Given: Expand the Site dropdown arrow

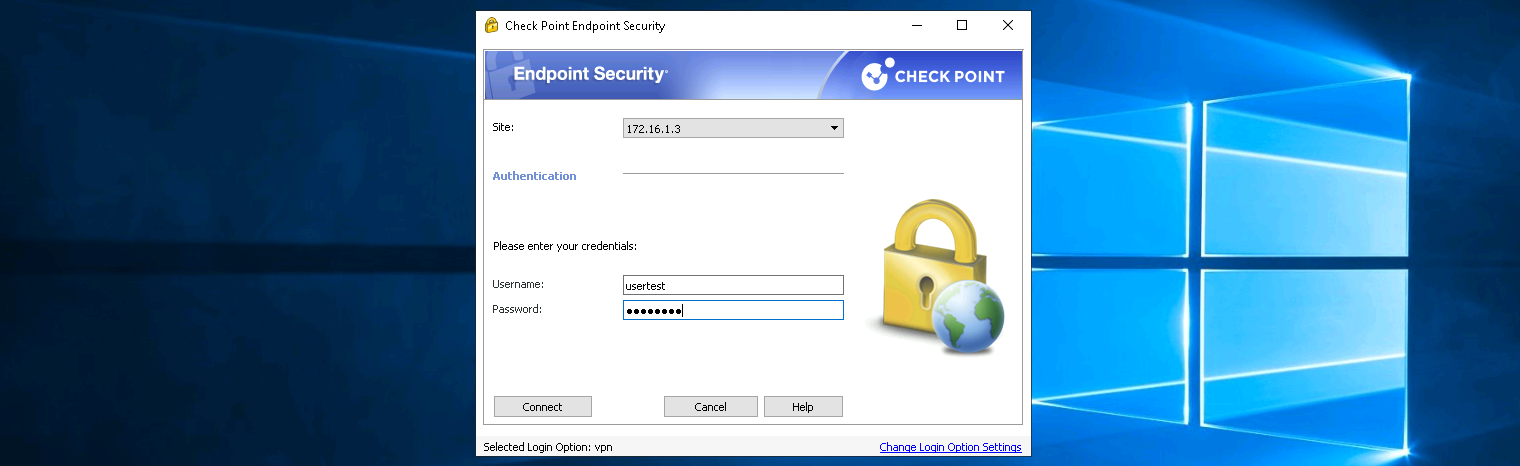Looking at the screenshot, I should coord(834,129).
